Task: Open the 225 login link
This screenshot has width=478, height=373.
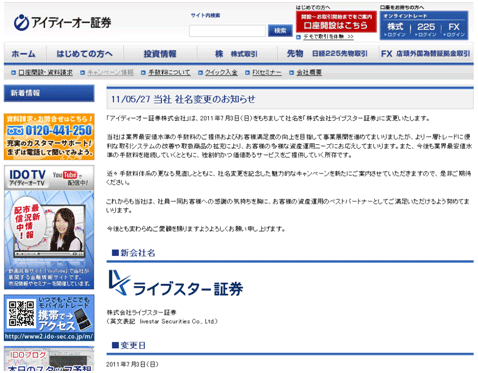Action: click(426, 29)
